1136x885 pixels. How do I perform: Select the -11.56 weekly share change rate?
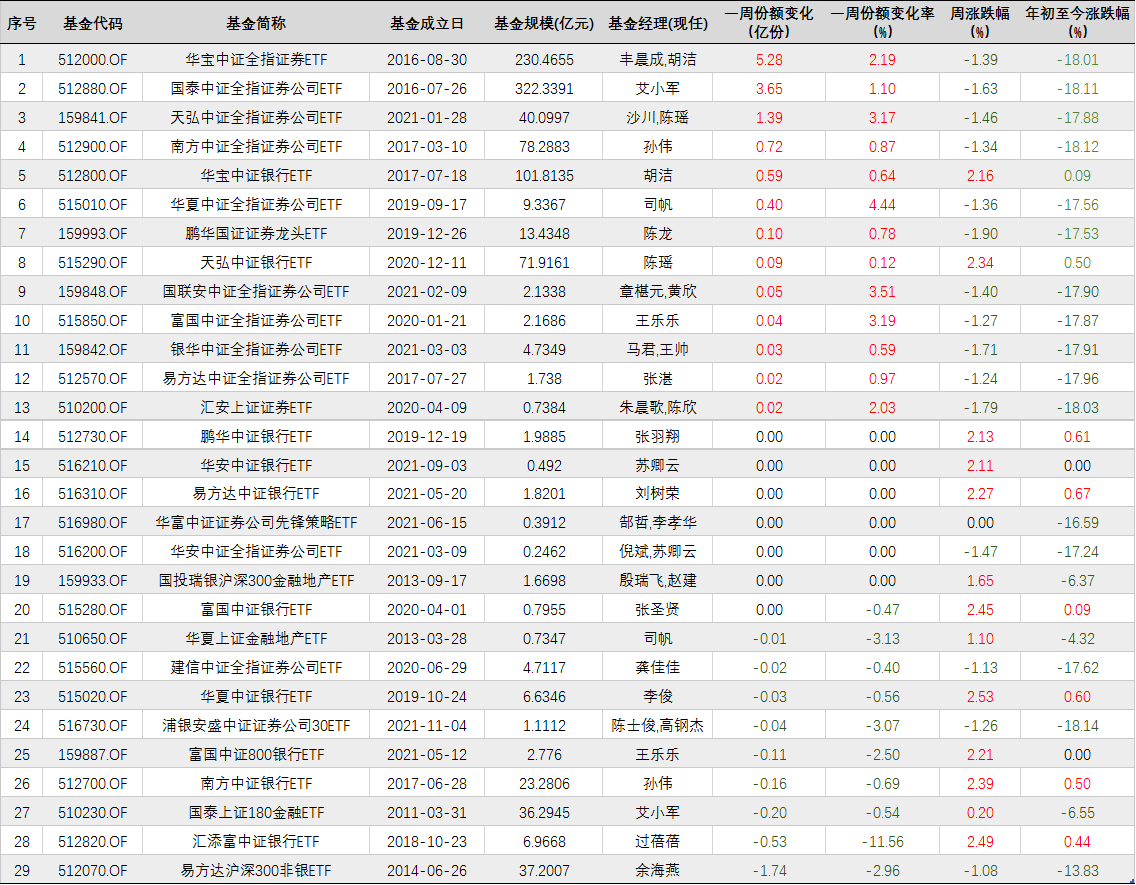882,842
